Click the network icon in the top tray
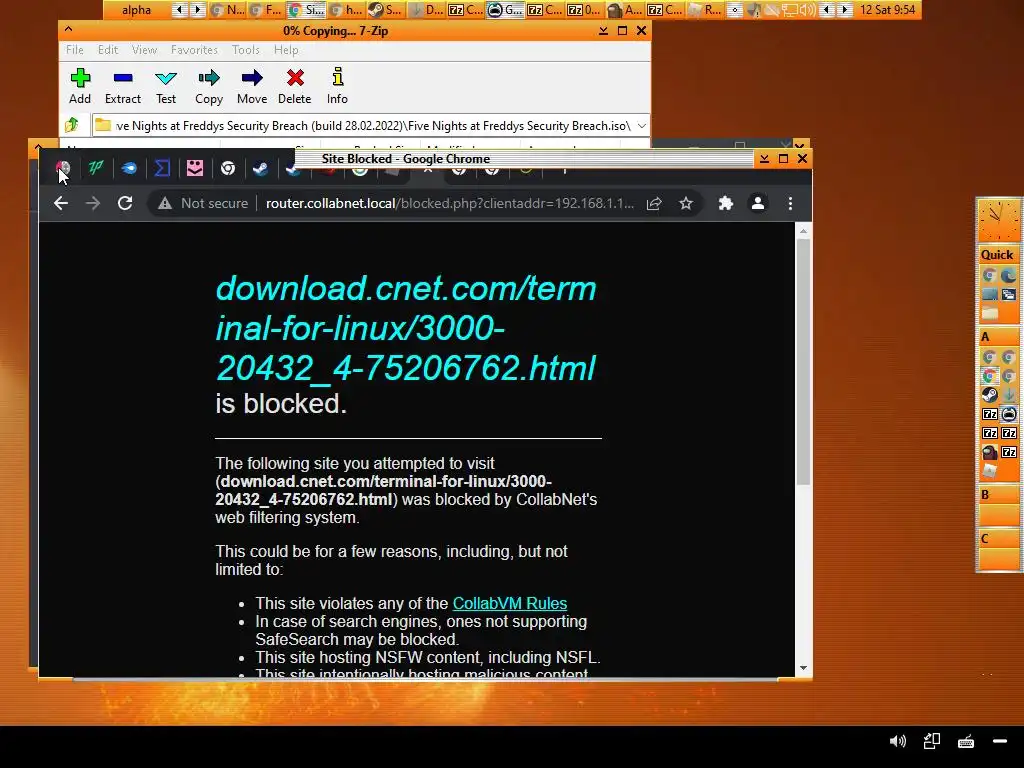This screenshot has height=768, width=1024. tap(790, 10)
